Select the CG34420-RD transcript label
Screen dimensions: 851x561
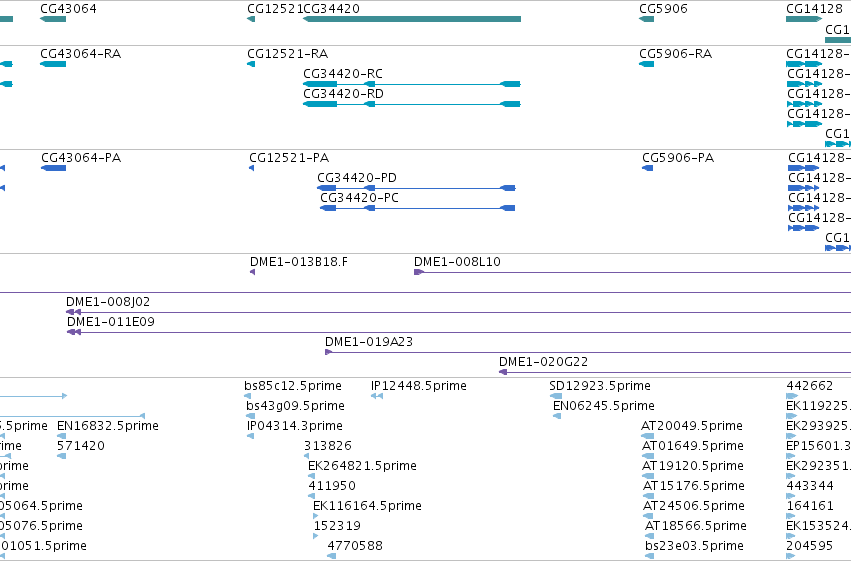click(344, 94)
